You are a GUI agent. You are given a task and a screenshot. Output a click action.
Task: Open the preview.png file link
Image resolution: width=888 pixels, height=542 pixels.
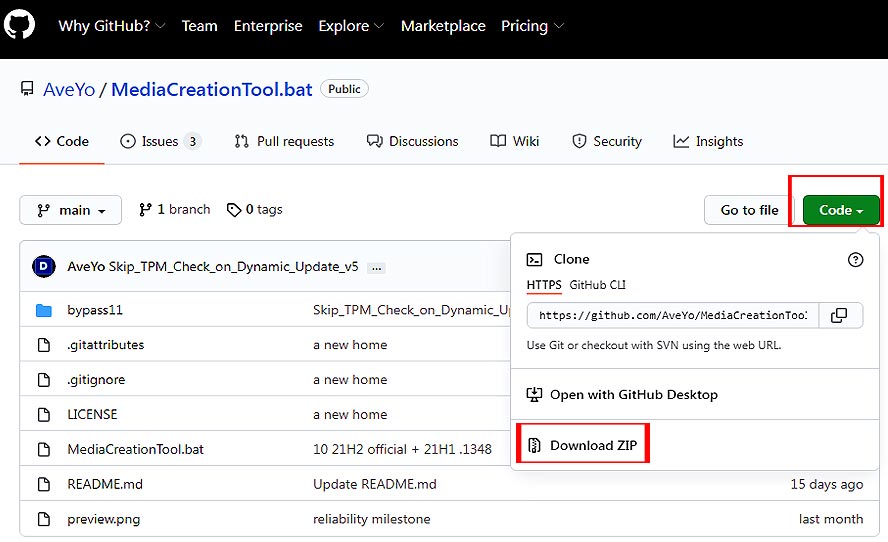(x=104, y=519)
